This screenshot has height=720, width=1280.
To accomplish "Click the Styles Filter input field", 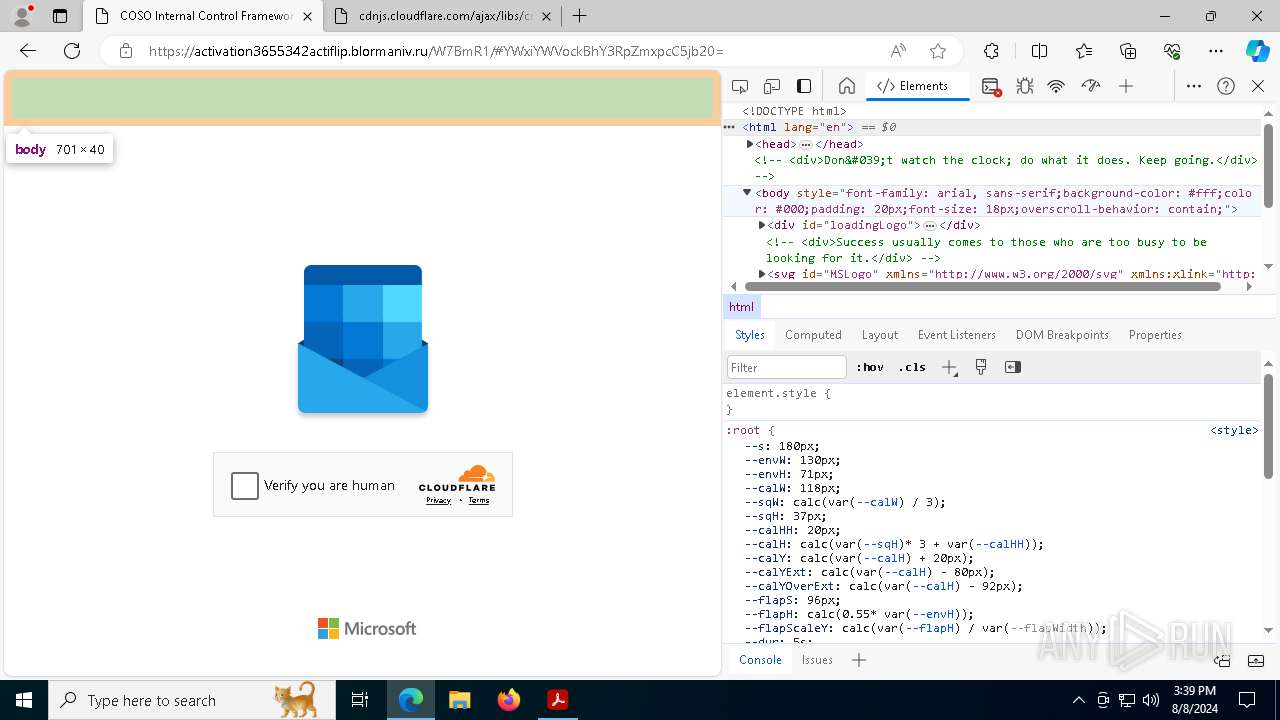I will point(787,367).
